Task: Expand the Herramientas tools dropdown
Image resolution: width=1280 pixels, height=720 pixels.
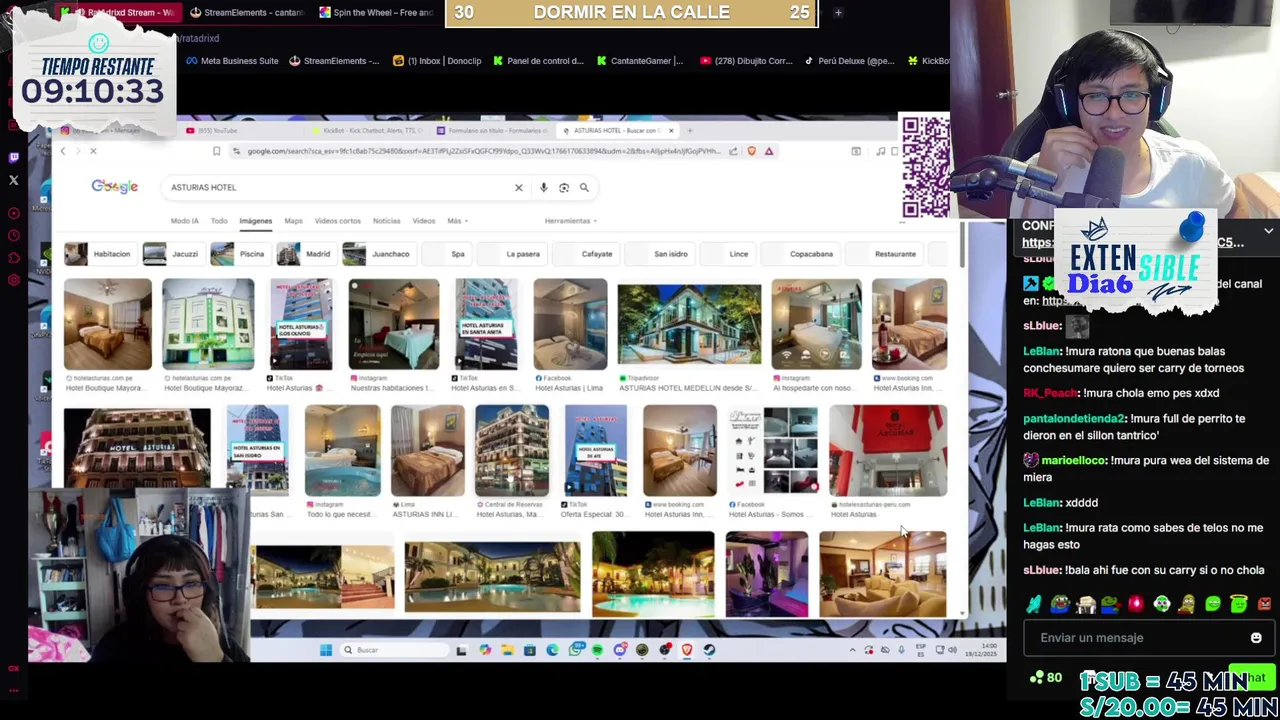Action: pos(570,221)
